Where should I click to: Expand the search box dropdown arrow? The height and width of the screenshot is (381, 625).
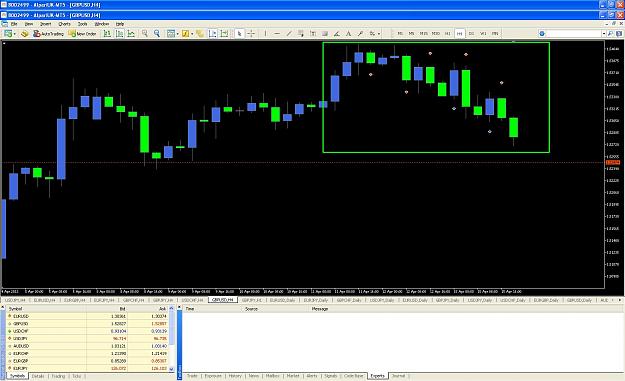[604, 34]
